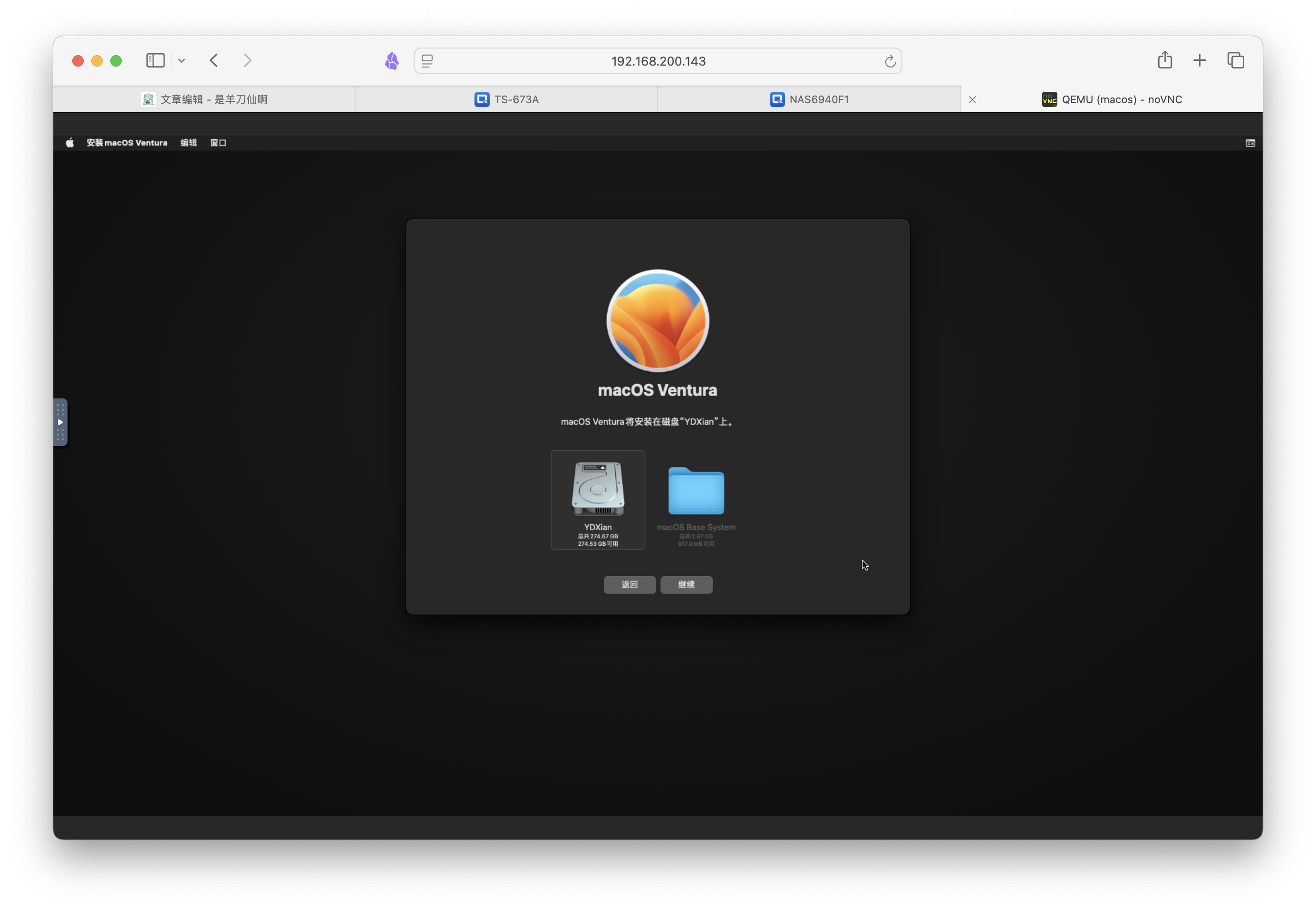Close the QEMU noVNC tab
The width and height of the screenshot is (1316, 910).
click(x=972, y=100)
